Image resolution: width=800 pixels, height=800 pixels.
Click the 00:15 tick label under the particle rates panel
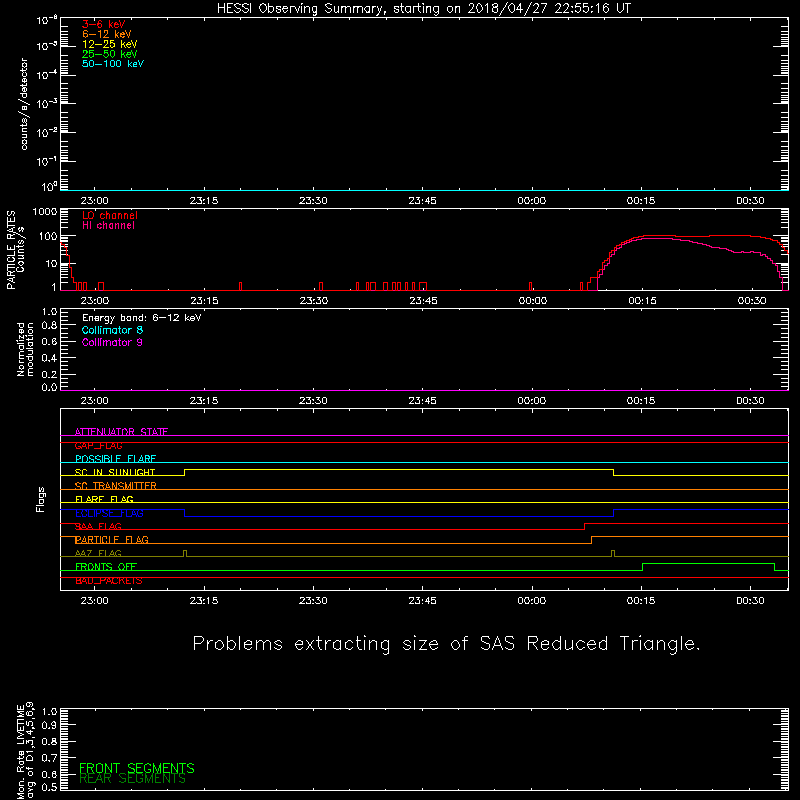click(642, 301)
